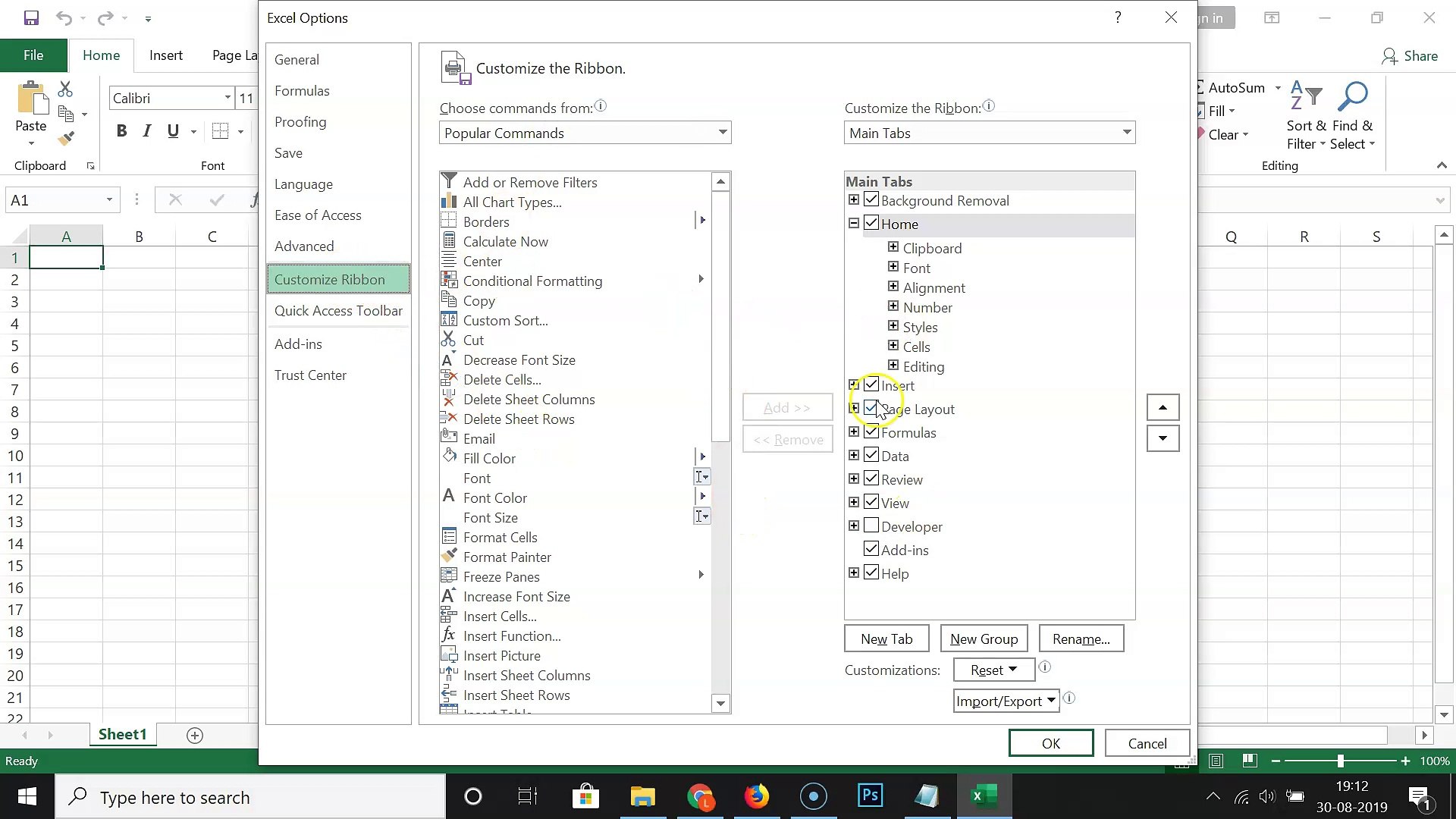The image size is (1456, 819).
Task: Toggle Italic formatting in ribbon
Action: (147, 131)
